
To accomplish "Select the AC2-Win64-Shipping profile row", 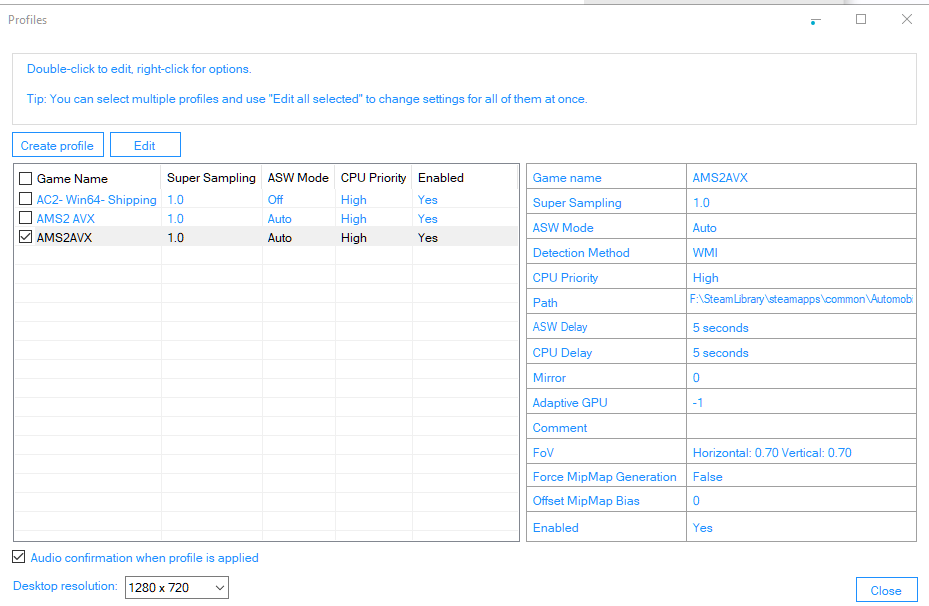I will [266, 200].
